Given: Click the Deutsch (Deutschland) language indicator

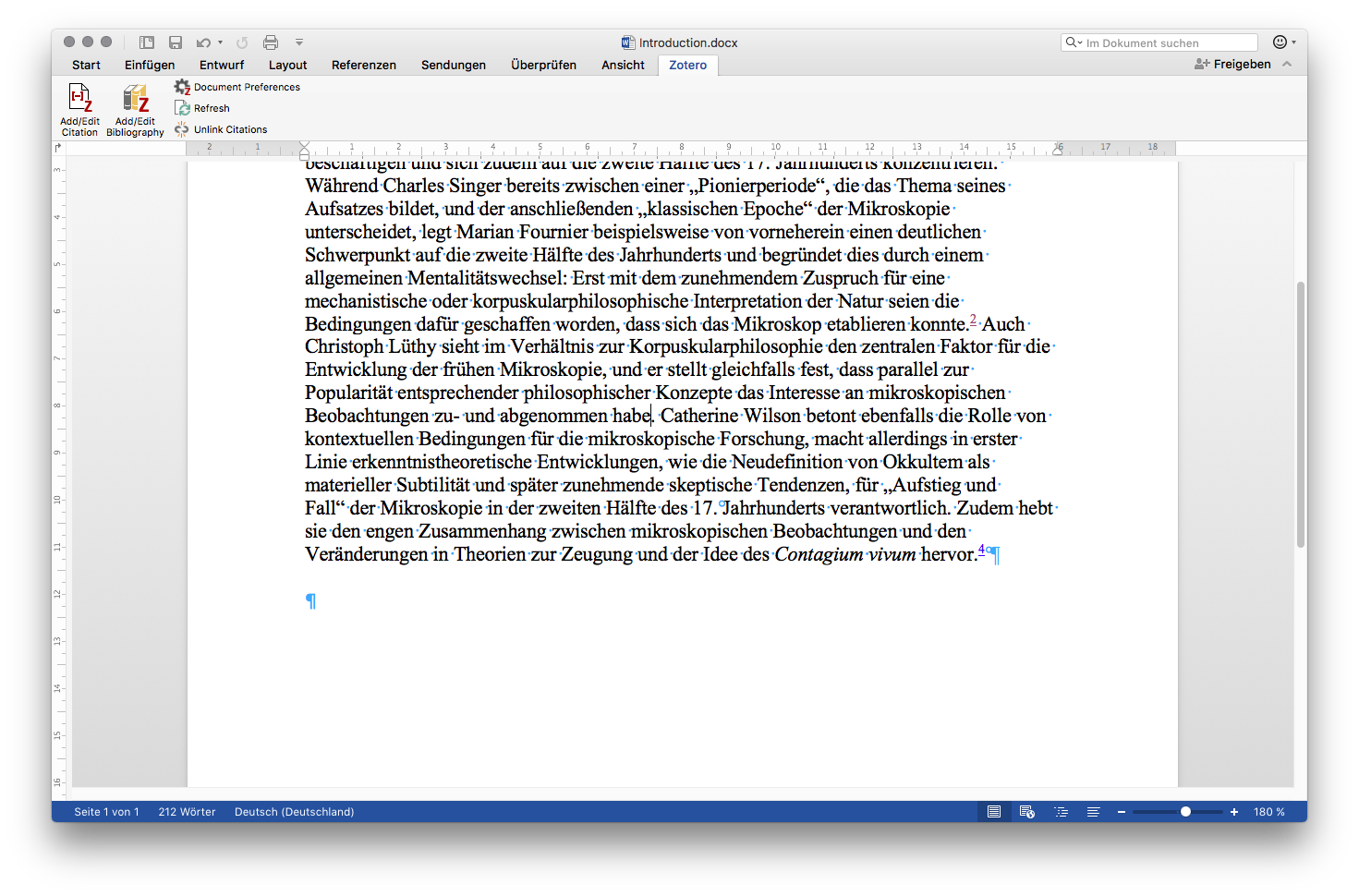Looking at the screenshot, I should coord(294,812).
